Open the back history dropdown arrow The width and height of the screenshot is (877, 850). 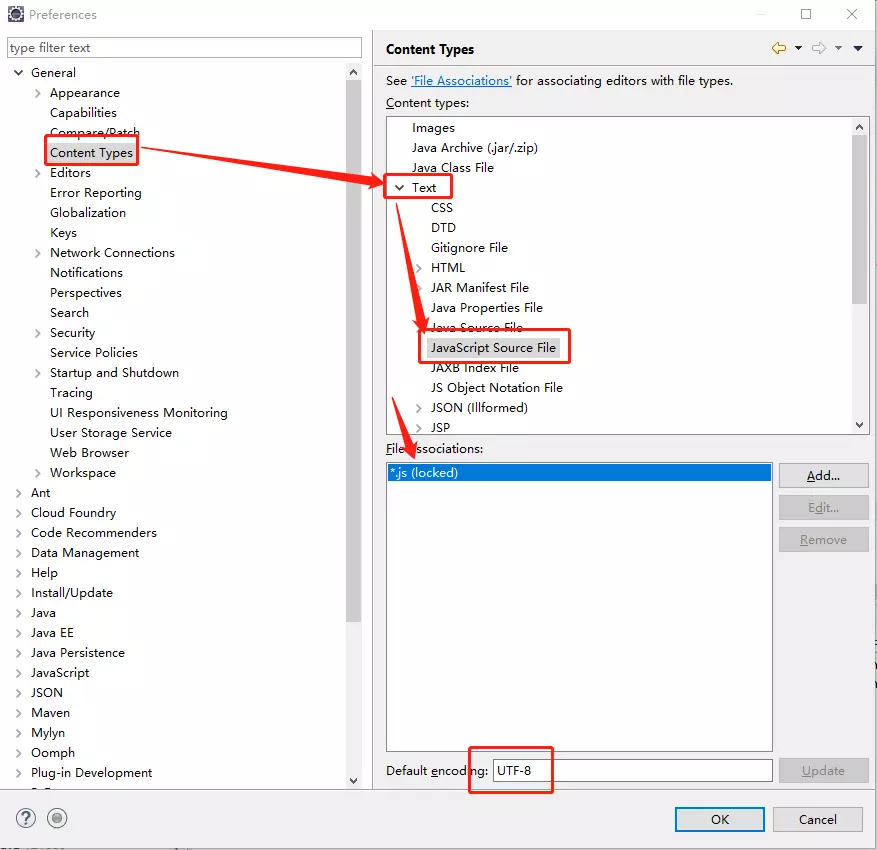point(798,49)
